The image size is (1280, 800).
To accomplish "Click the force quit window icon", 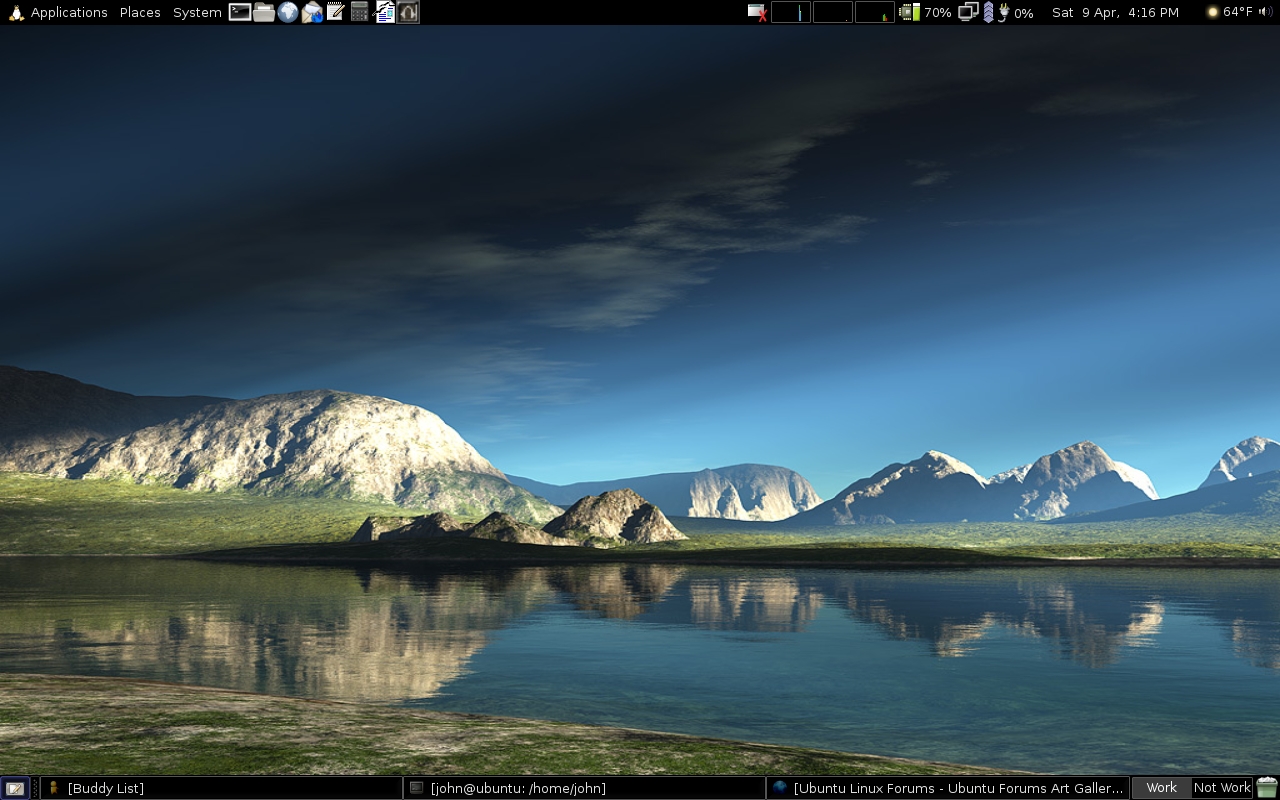I will tap(757, 12).
